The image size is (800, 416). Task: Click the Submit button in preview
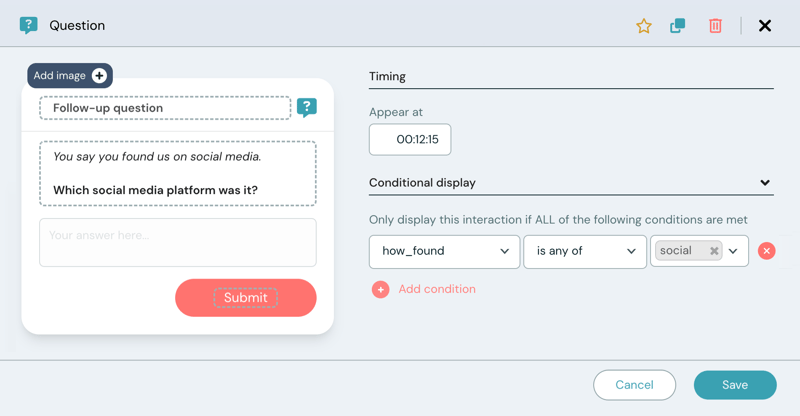[x=246, y=298]
